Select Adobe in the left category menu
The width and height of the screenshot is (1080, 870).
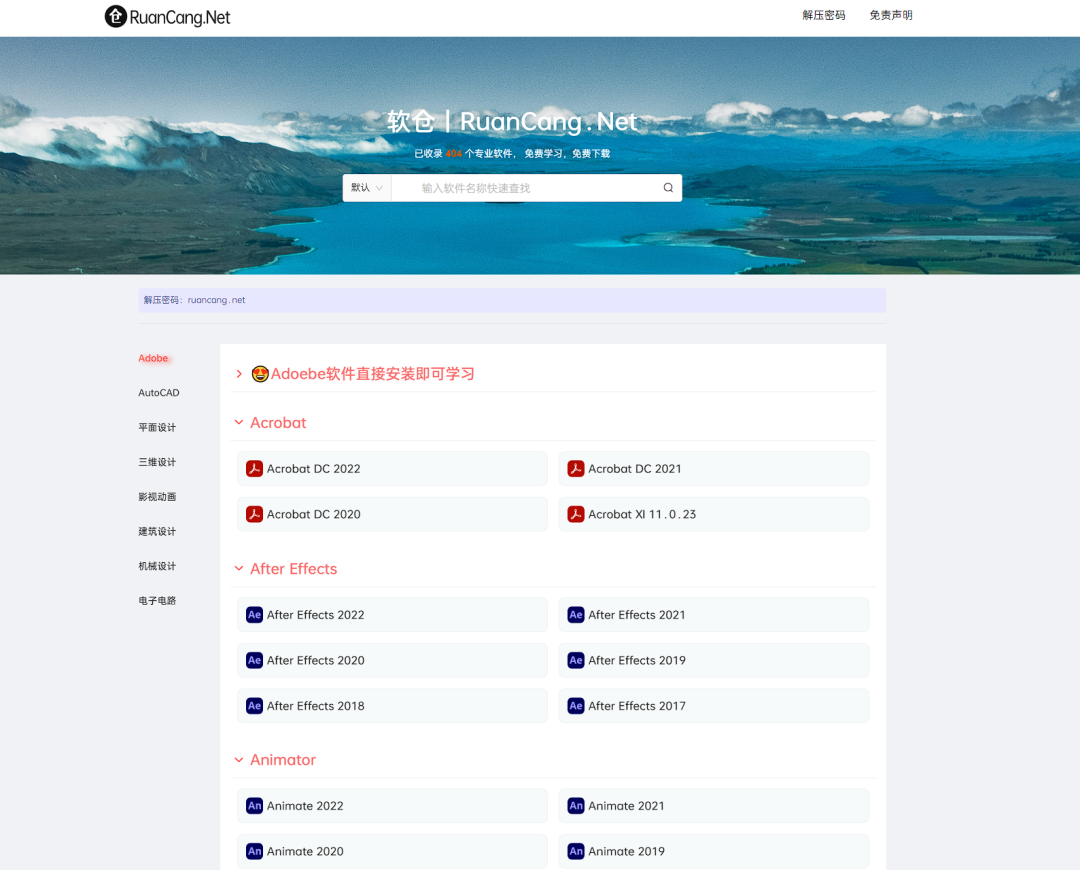[x=153, y=358]
